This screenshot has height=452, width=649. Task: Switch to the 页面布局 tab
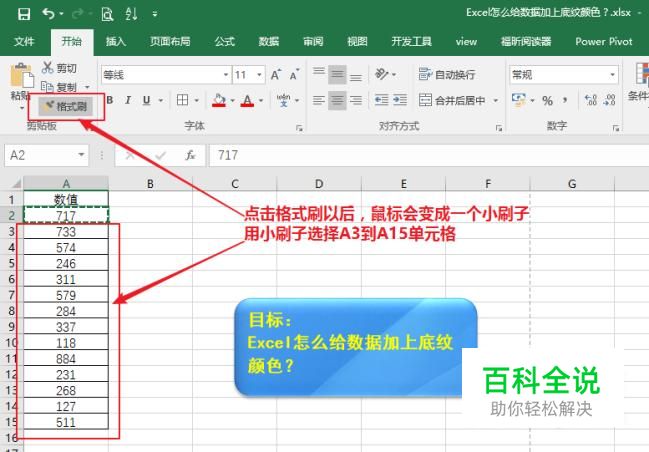(x=170, y=42)
